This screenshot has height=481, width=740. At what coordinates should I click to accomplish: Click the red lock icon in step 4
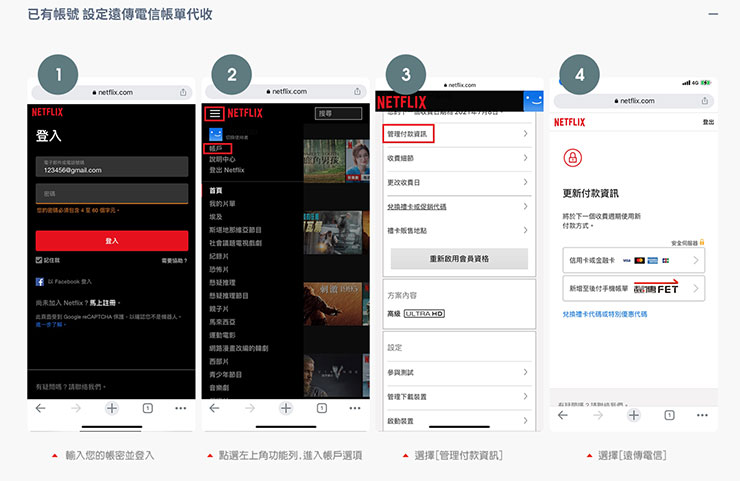(x=573, y=158)
